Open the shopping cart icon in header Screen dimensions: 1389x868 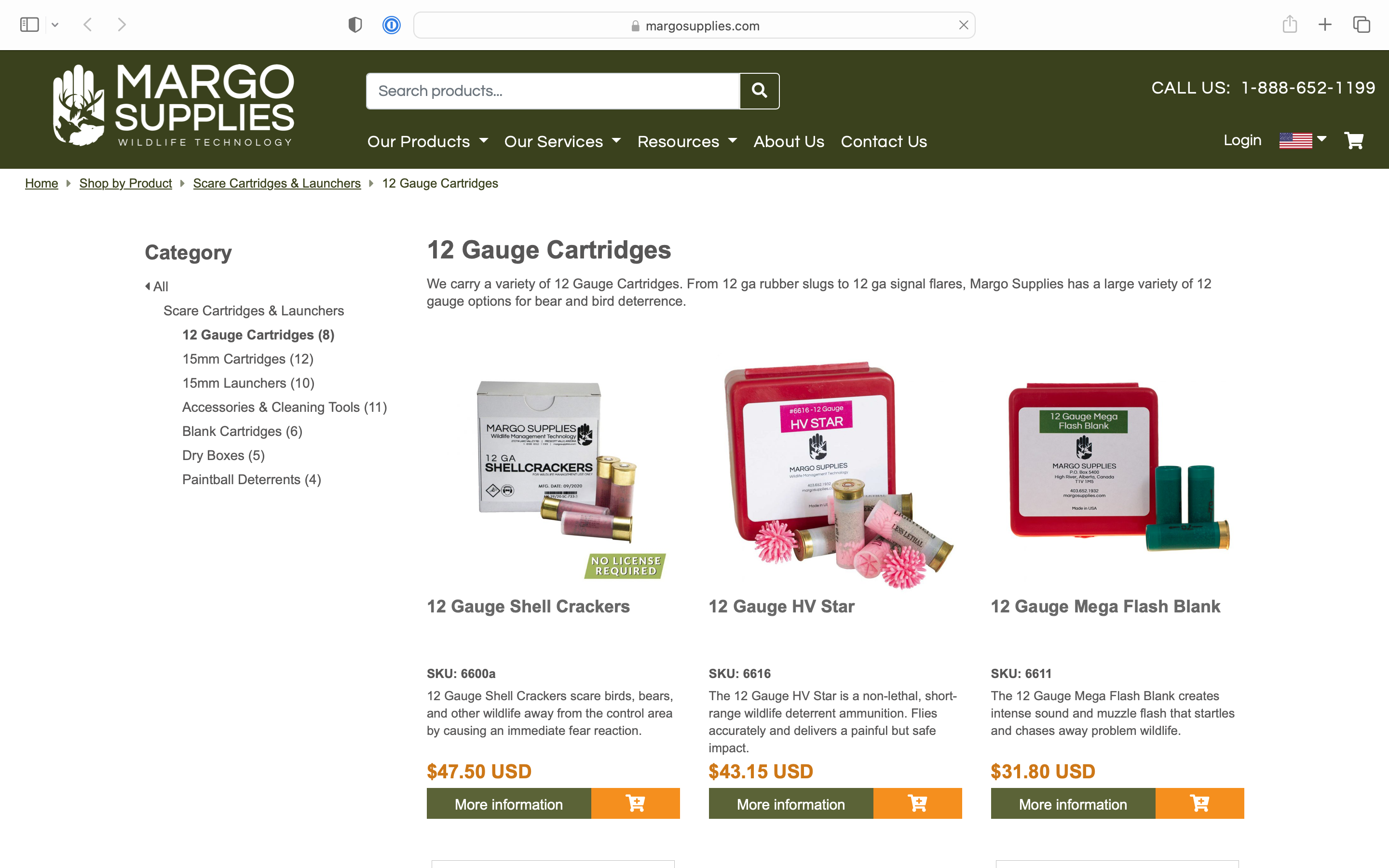[1353, 141]
